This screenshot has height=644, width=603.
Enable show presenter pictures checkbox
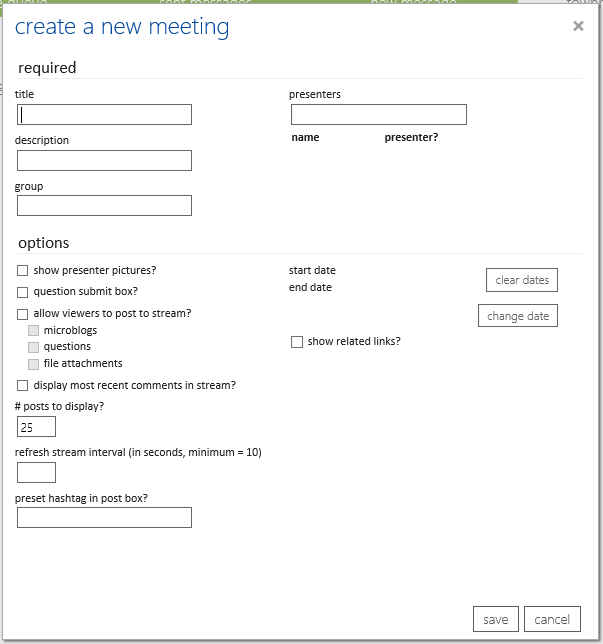[x=23, y=271]
